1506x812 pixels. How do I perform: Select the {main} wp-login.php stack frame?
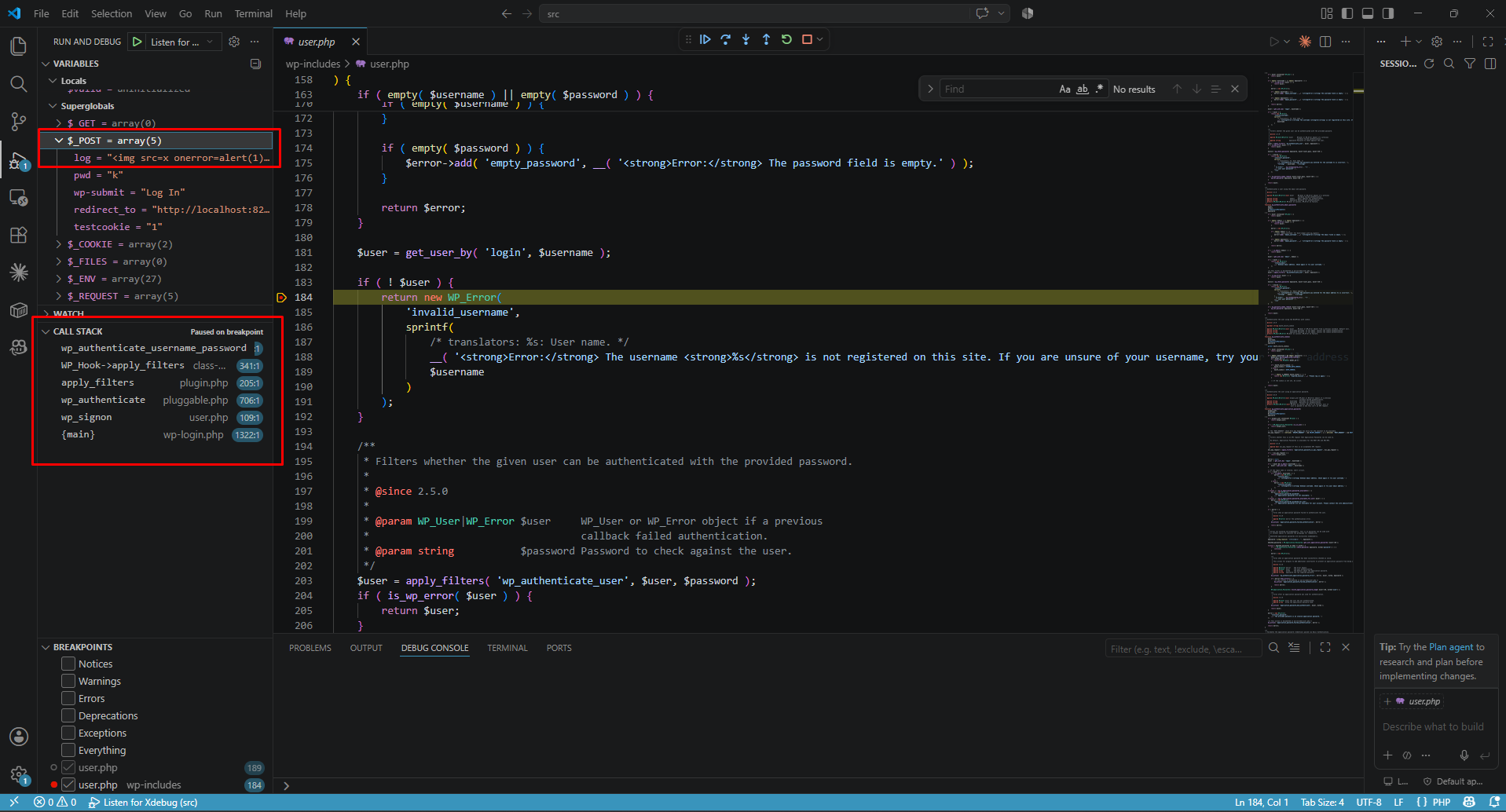point(155,434)
